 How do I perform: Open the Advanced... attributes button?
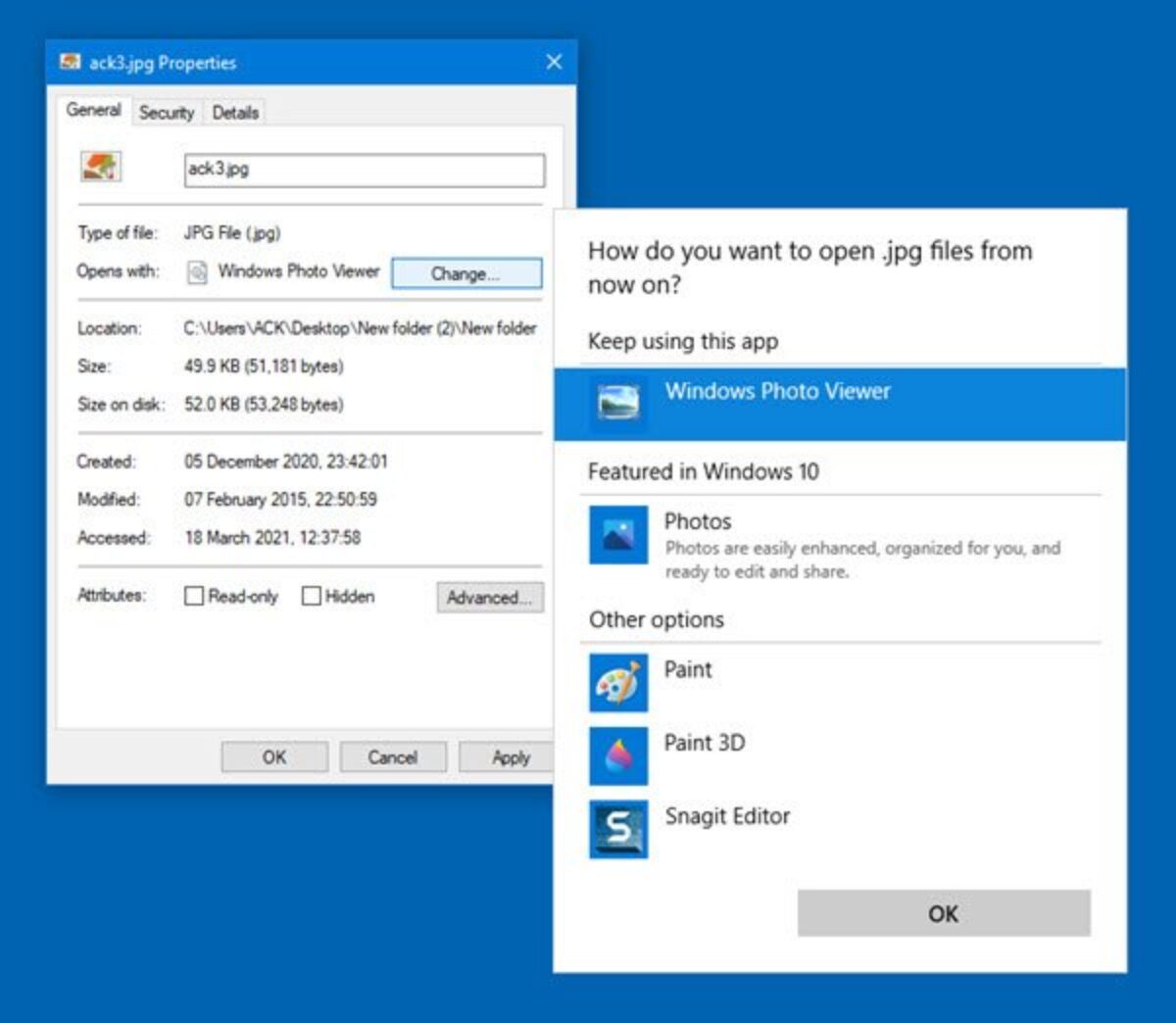(x=489, y=597)
